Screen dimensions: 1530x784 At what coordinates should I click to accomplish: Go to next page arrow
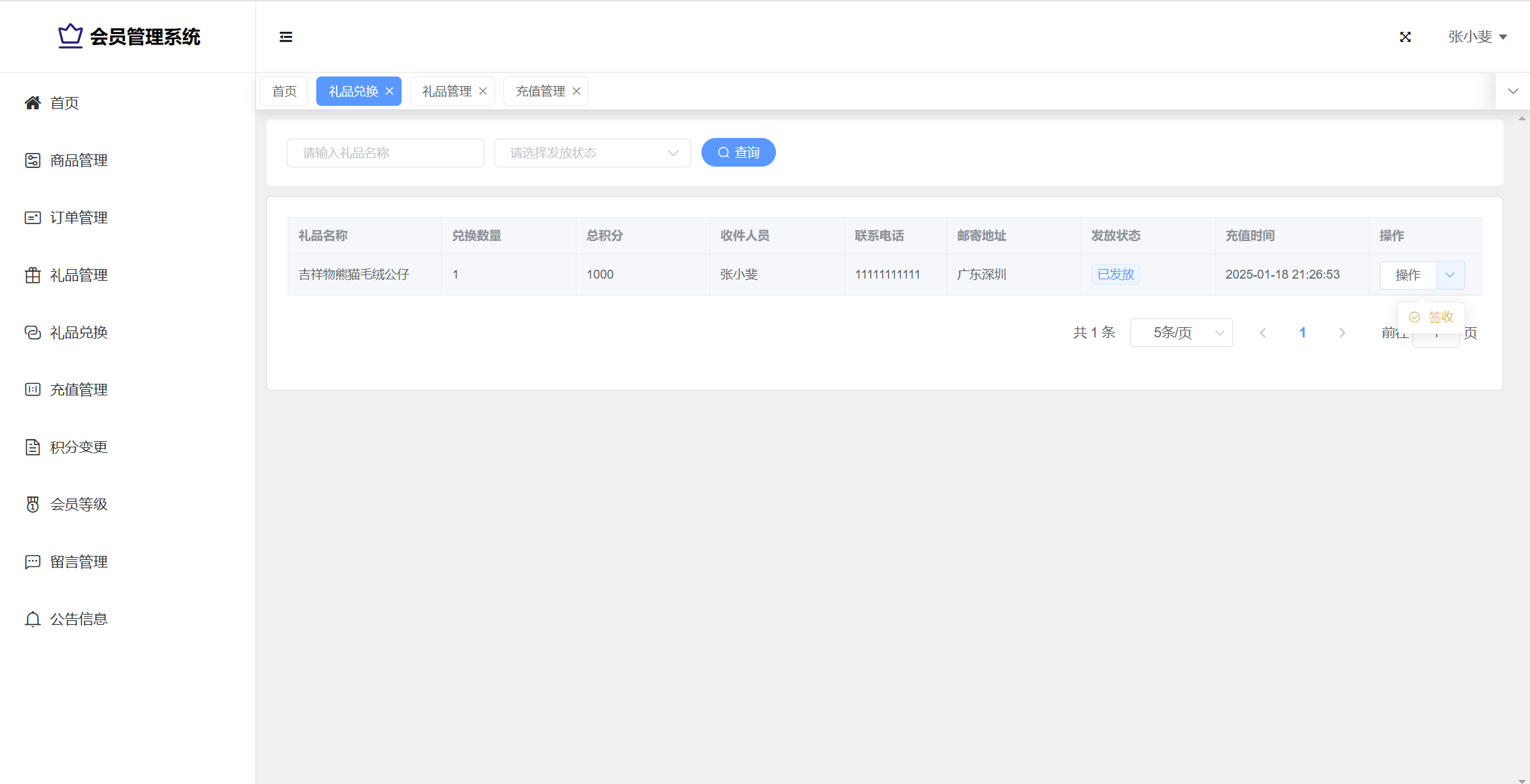[x=1342, y=333]
